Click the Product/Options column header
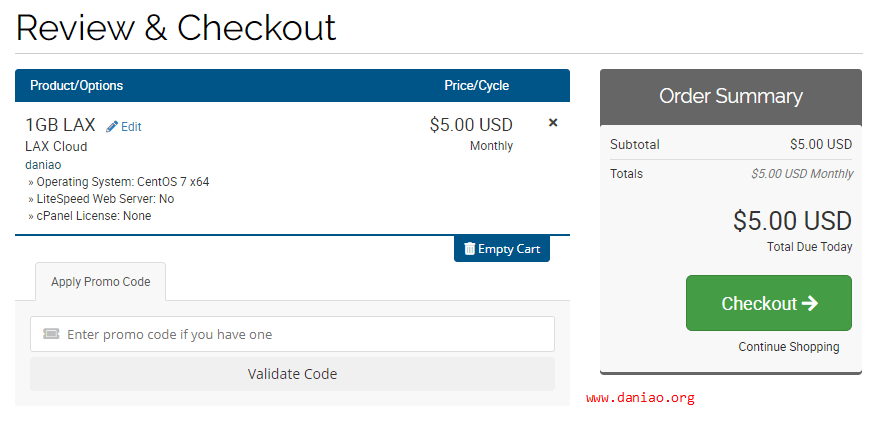 [77, 86]
